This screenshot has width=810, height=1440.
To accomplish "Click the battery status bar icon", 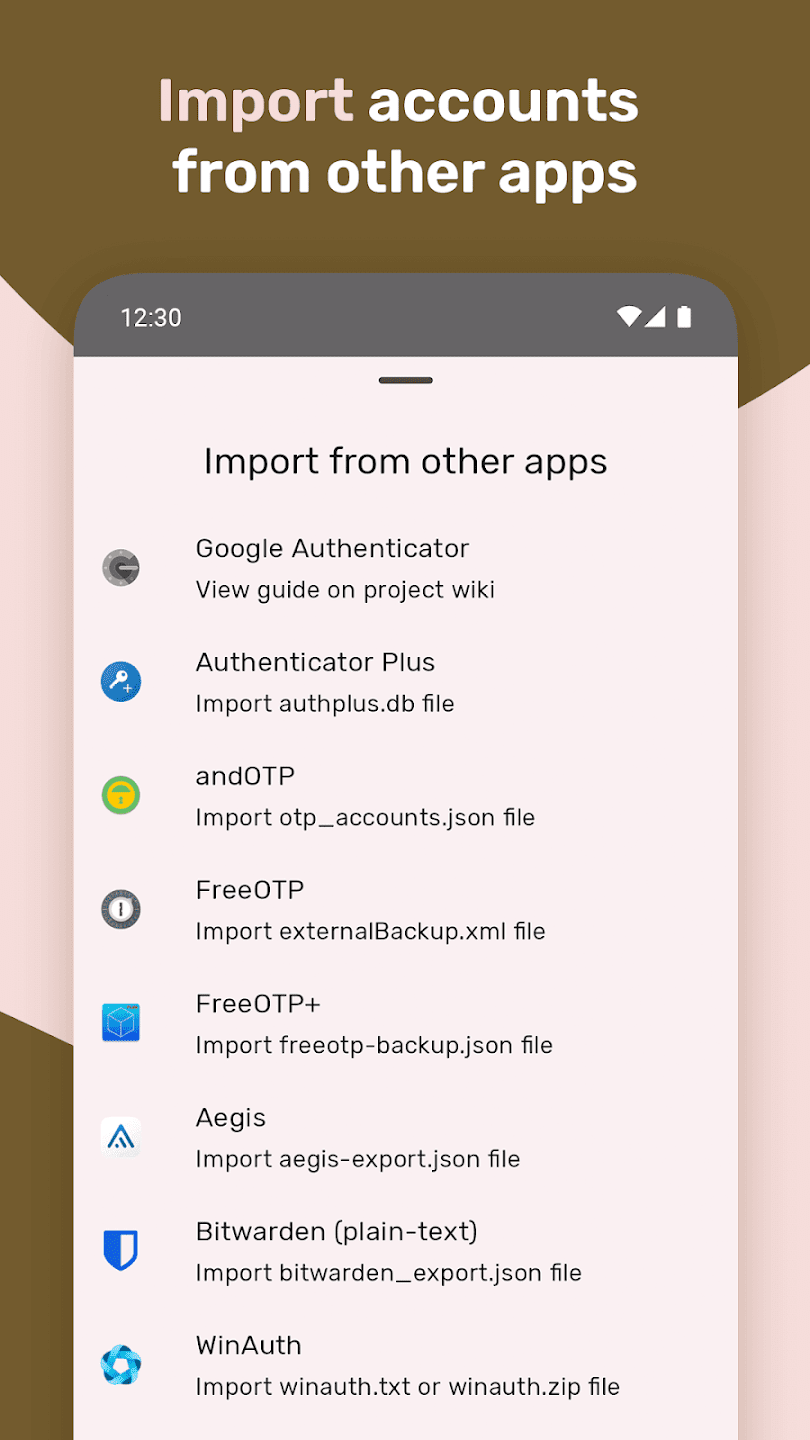I will pyautogui.click(x=684, y=317).
